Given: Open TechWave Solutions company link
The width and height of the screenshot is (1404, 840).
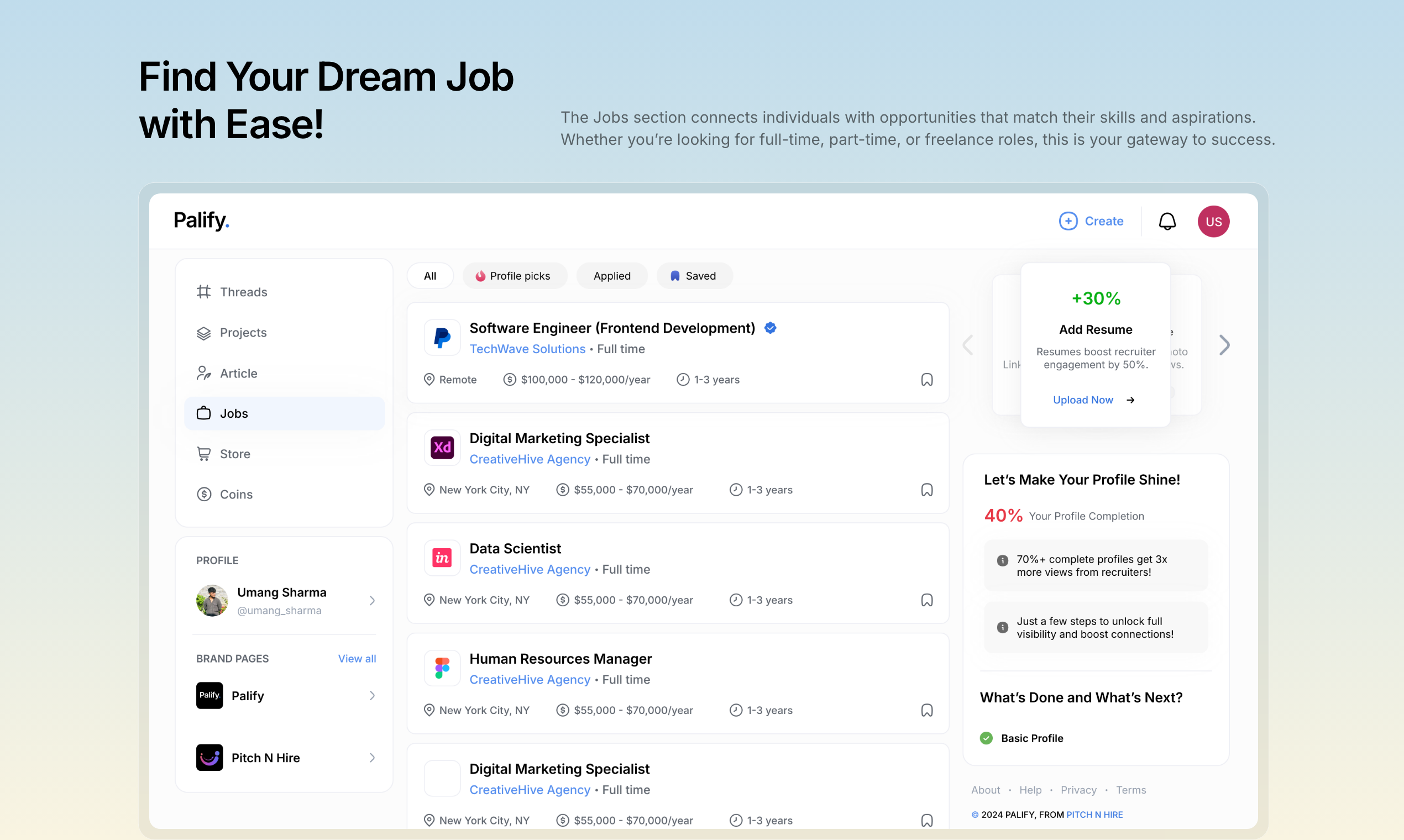Looking at the screenshot, I should (x=527, y=349).
